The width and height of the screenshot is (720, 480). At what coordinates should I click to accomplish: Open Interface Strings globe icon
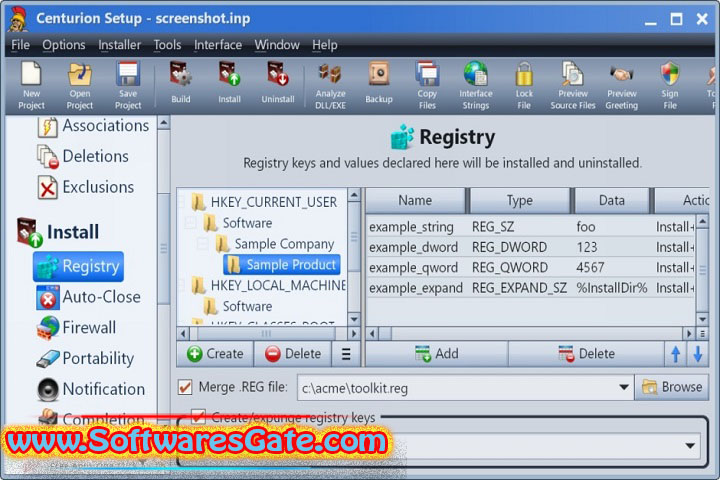[x=476, y=86]
